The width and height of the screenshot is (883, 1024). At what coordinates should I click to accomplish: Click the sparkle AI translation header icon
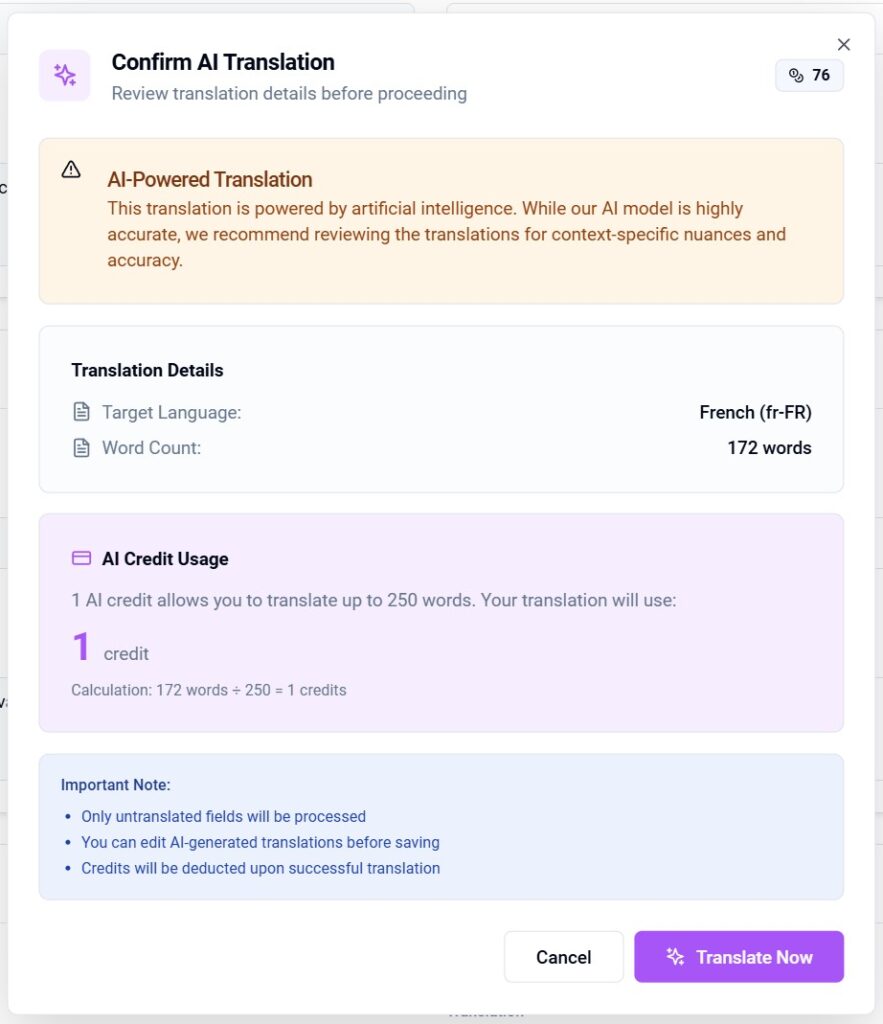(65, 75)
